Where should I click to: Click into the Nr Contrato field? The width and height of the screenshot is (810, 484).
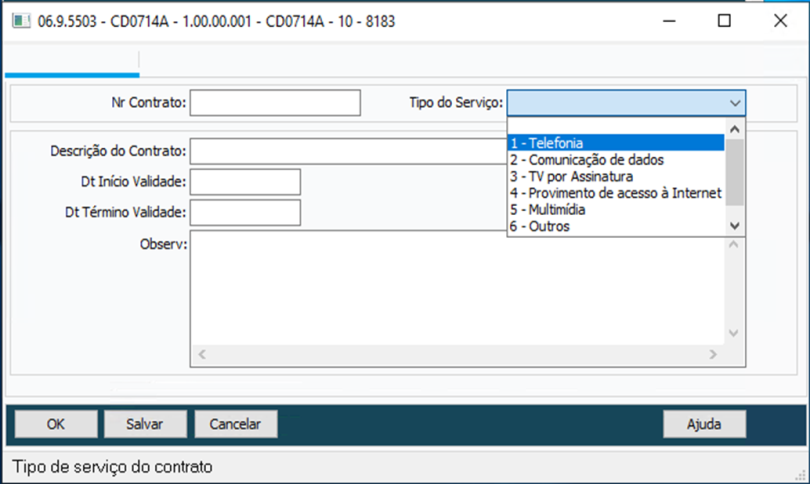point(274,102)
